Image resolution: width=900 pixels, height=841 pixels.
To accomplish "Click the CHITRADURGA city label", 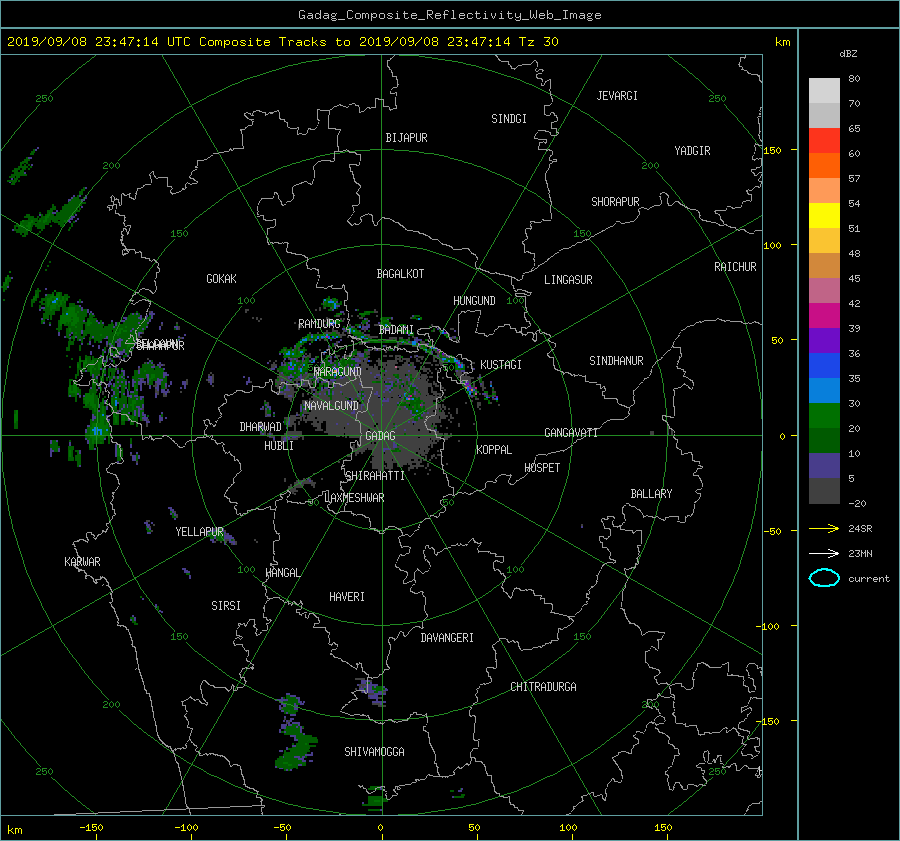I will pos(544,687).
